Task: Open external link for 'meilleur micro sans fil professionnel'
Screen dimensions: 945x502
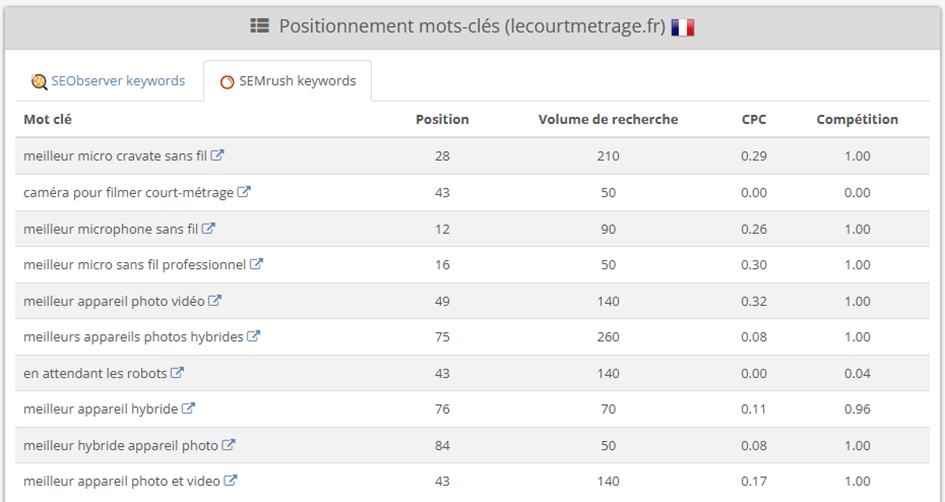Action: 257,263
